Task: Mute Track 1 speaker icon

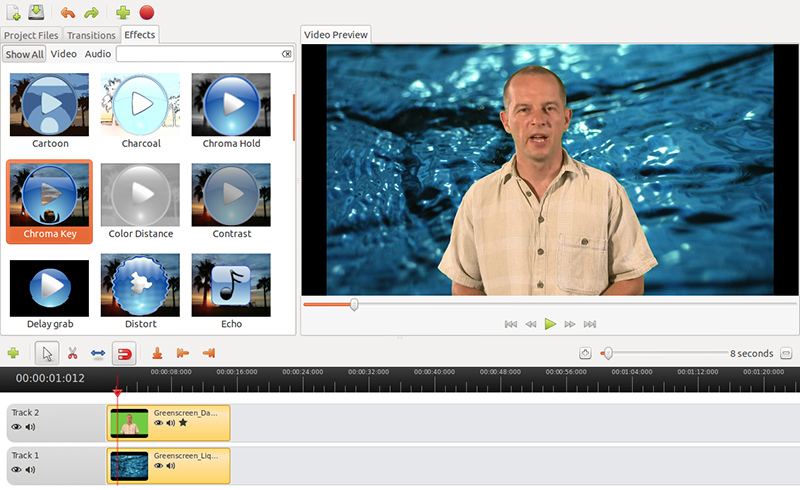Action: (31, 470)
